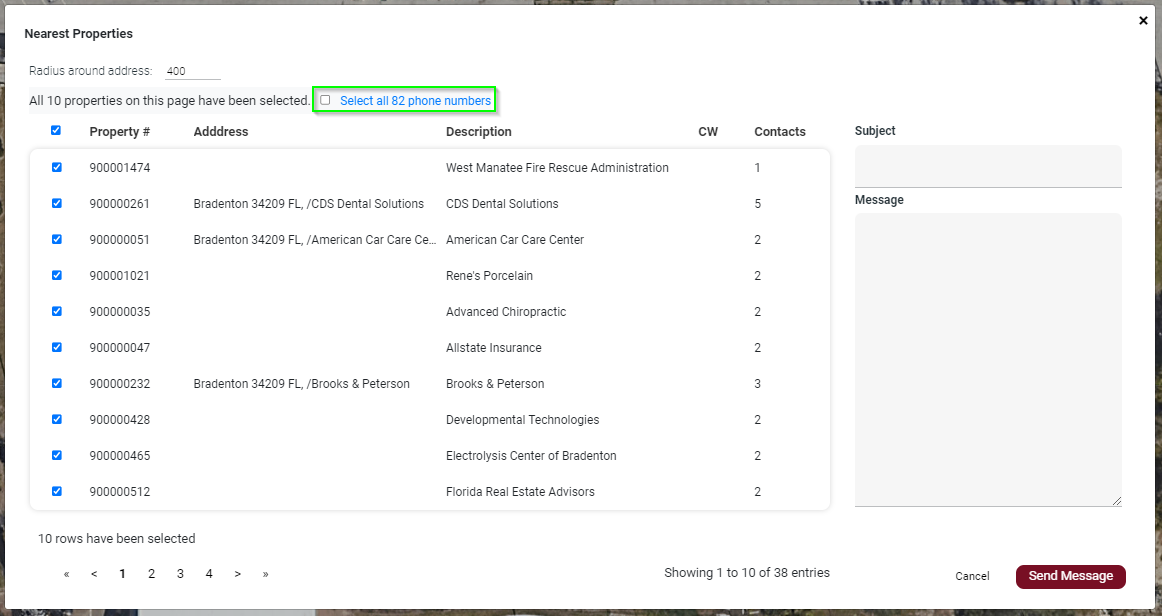Uncheck property 900000512 checkbox
Screen dimensions: 1162x616
click(56, 491)
